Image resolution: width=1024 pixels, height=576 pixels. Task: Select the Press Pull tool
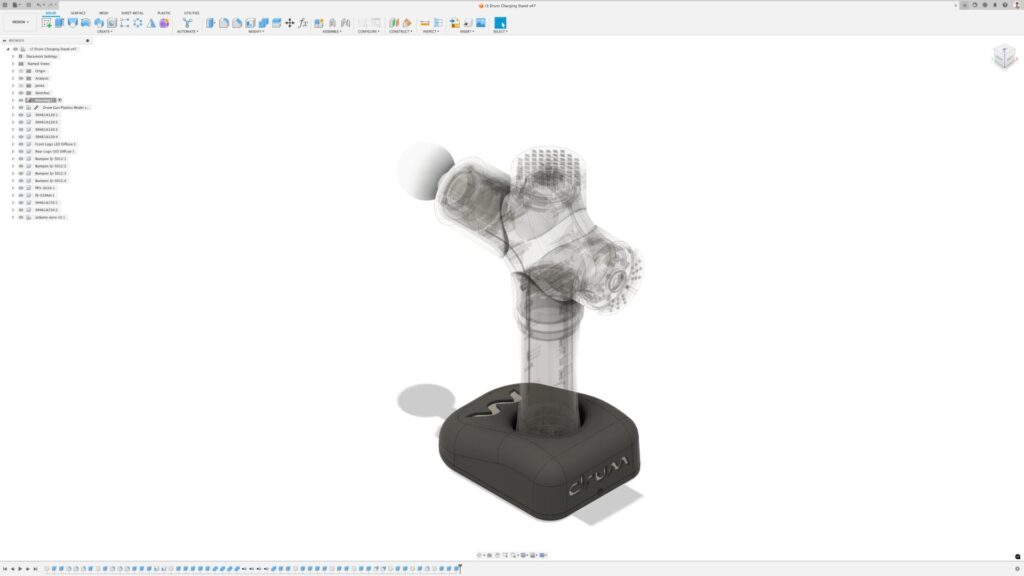click(210, 23)
